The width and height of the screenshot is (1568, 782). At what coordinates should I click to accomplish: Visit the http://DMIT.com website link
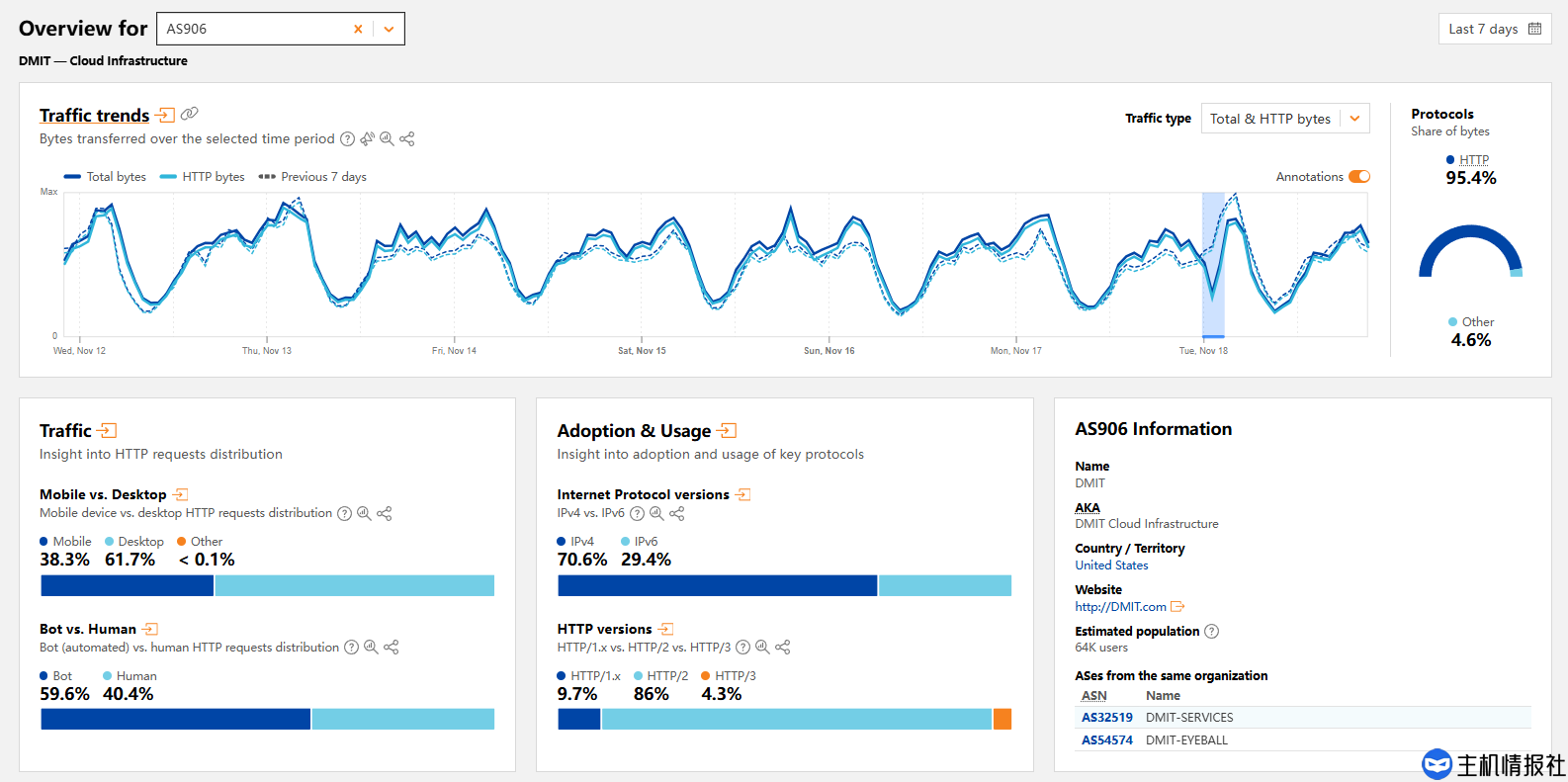click(1120, 607)
